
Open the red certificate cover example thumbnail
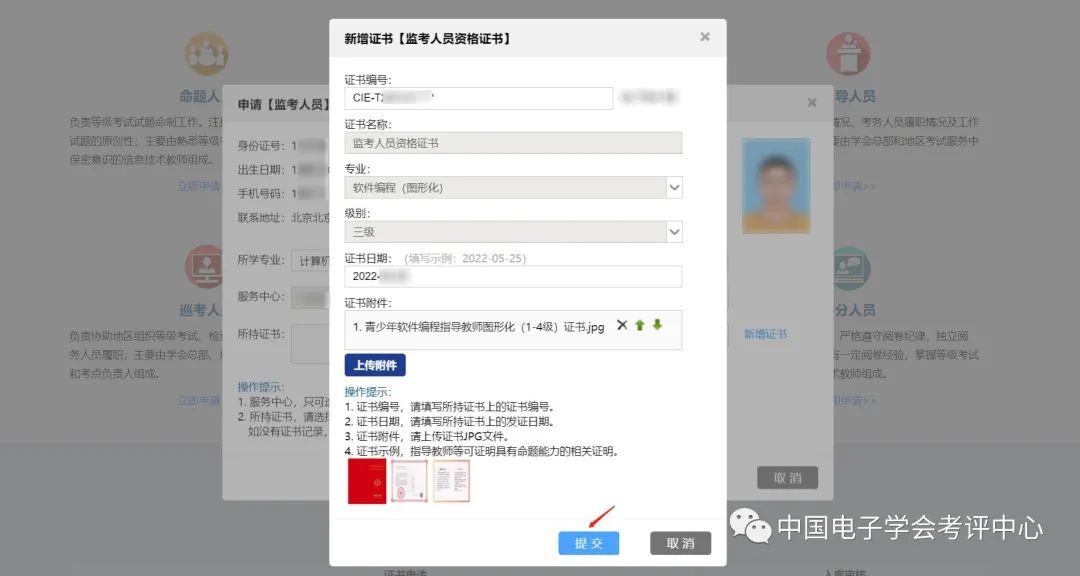366,481
